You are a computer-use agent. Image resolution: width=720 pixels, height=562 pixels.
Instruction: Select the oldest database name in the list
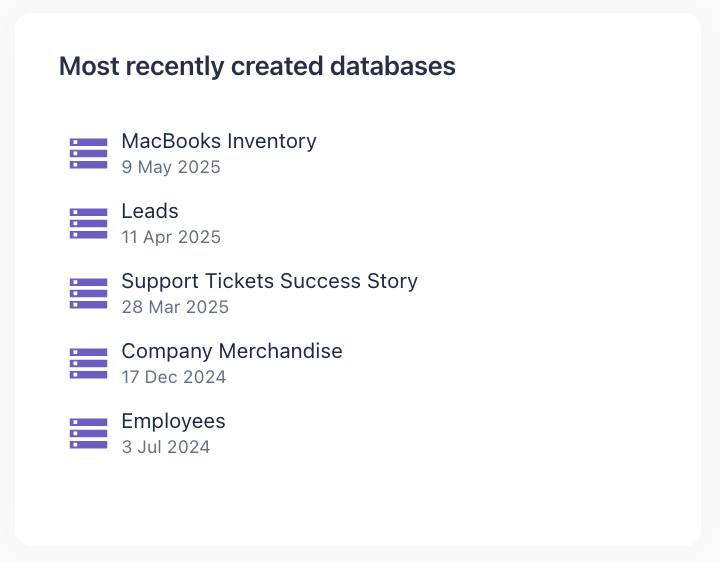click(173, 422)
